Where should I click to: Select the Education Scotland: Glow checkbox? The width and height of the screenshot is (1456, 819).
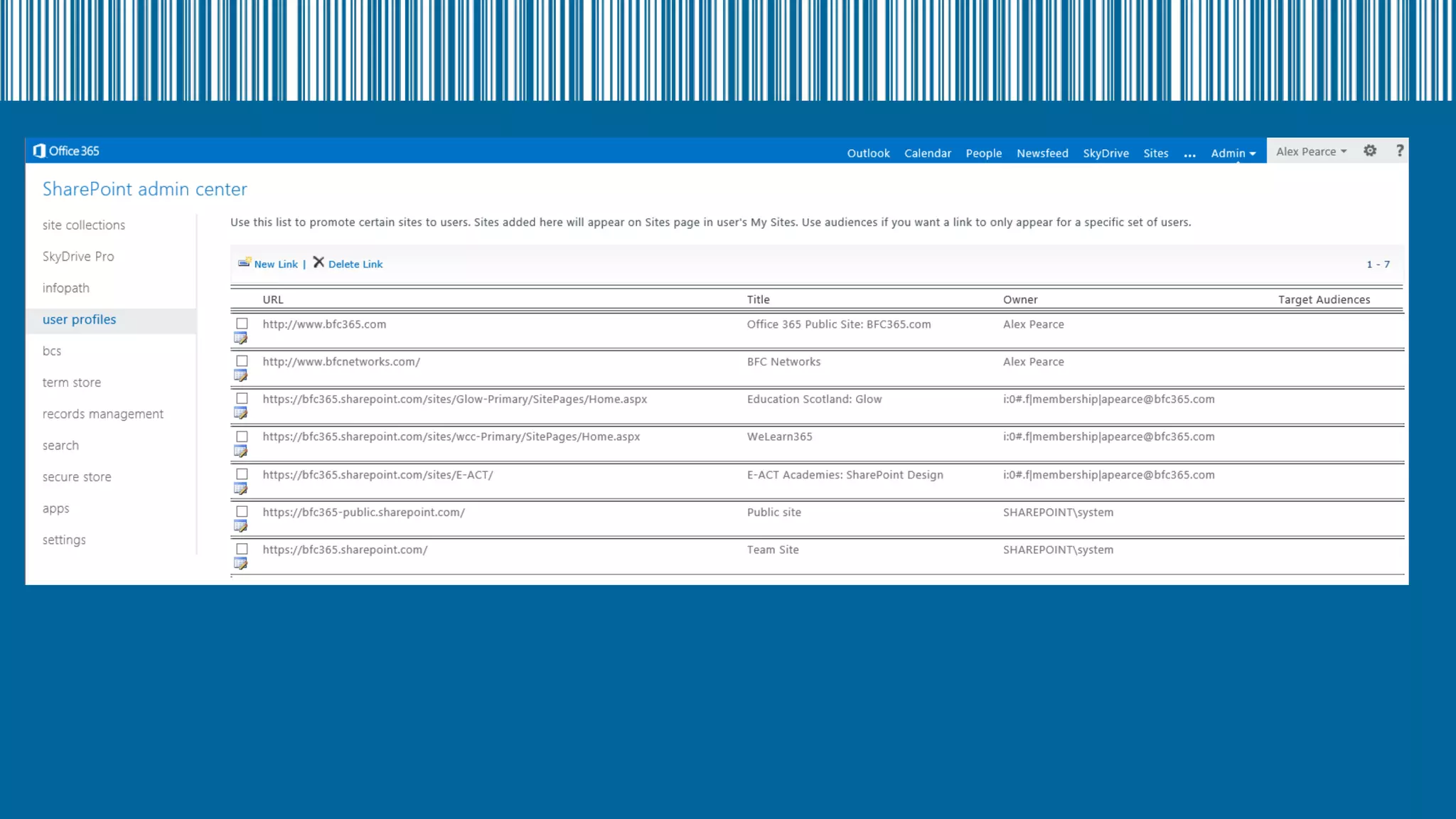[242, 399]
